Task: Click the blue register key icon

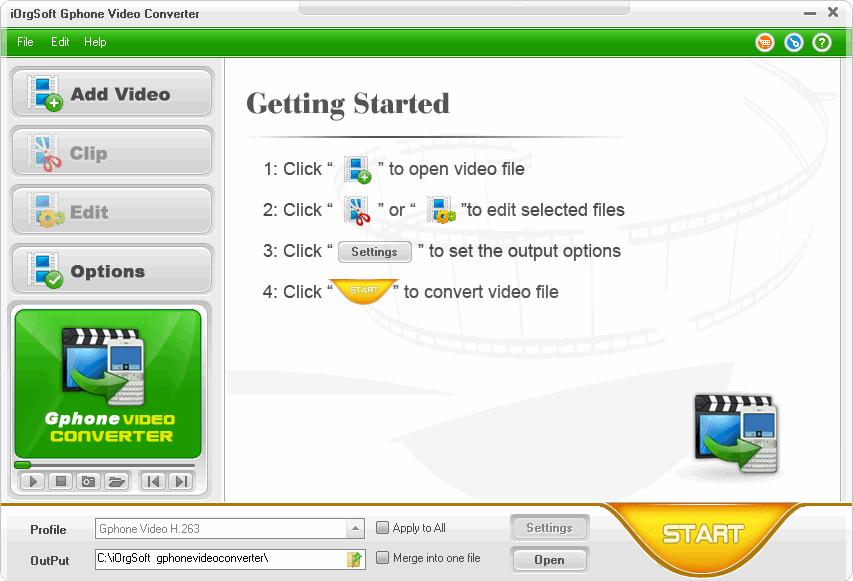Action: pyautogui.click(x=794, y=42)
